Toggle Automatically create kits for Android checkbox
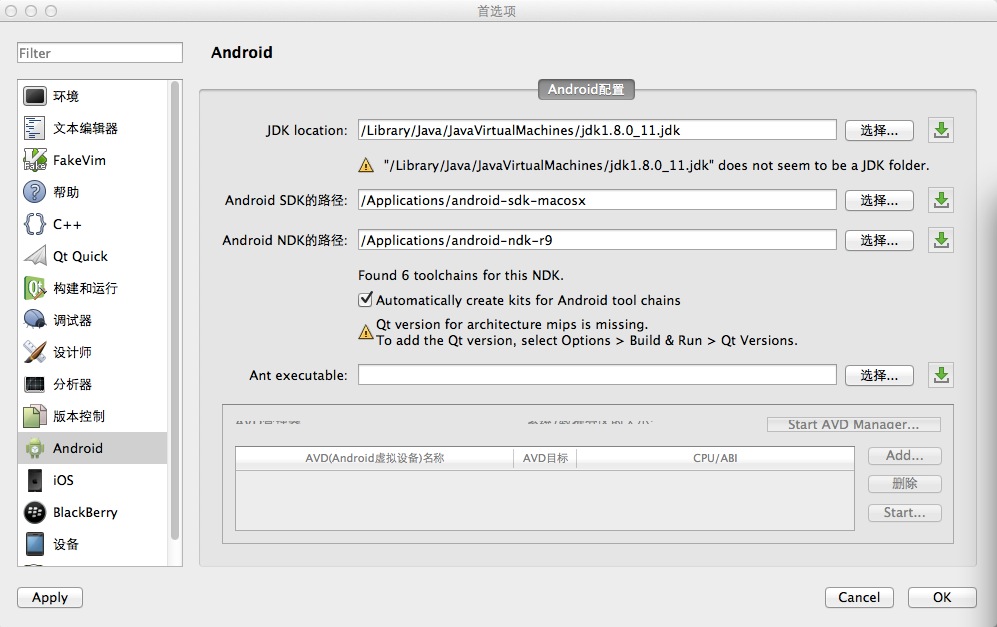 coord(366,299)
